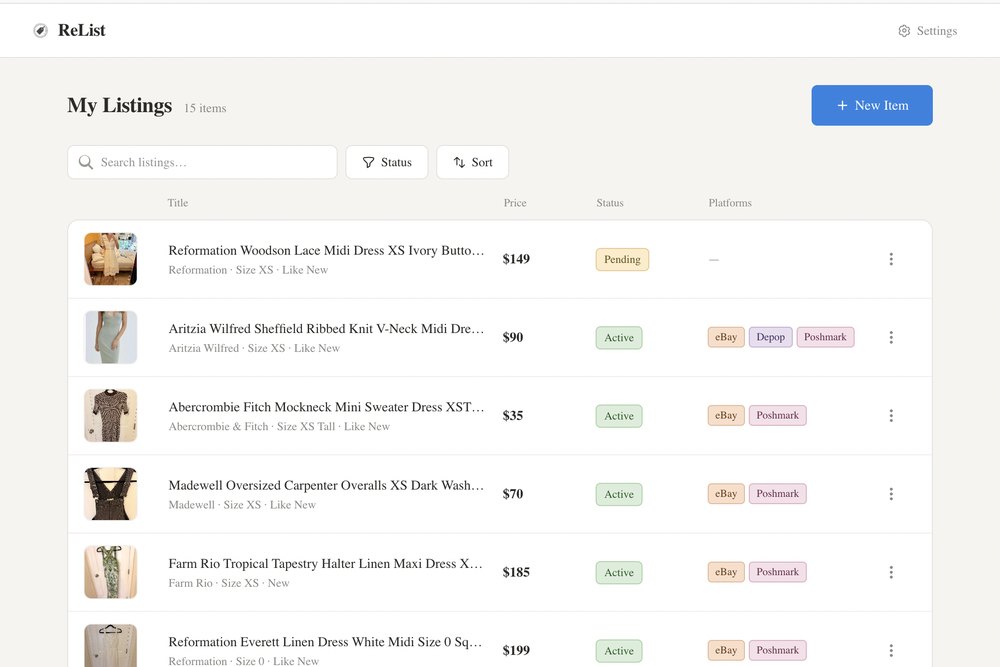
Task: Open more options for Abercrombie Fitch dress
Action: coord(891,416)
